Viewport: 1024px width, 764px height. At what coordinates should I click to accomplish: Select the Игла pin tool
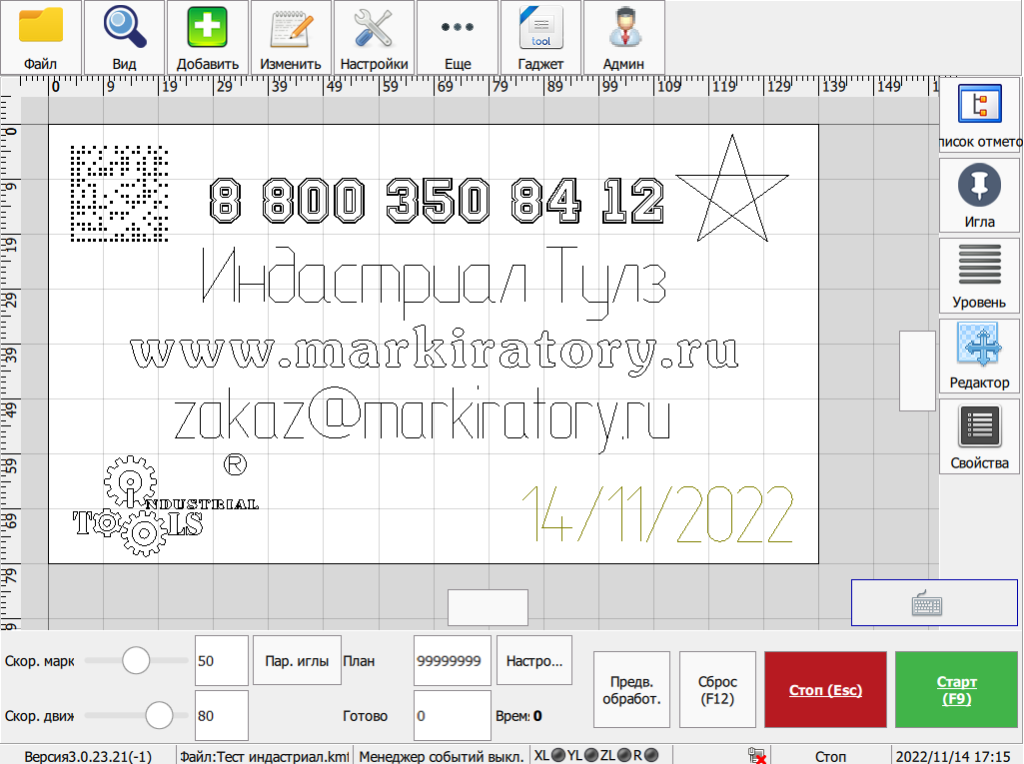(980, 196)
